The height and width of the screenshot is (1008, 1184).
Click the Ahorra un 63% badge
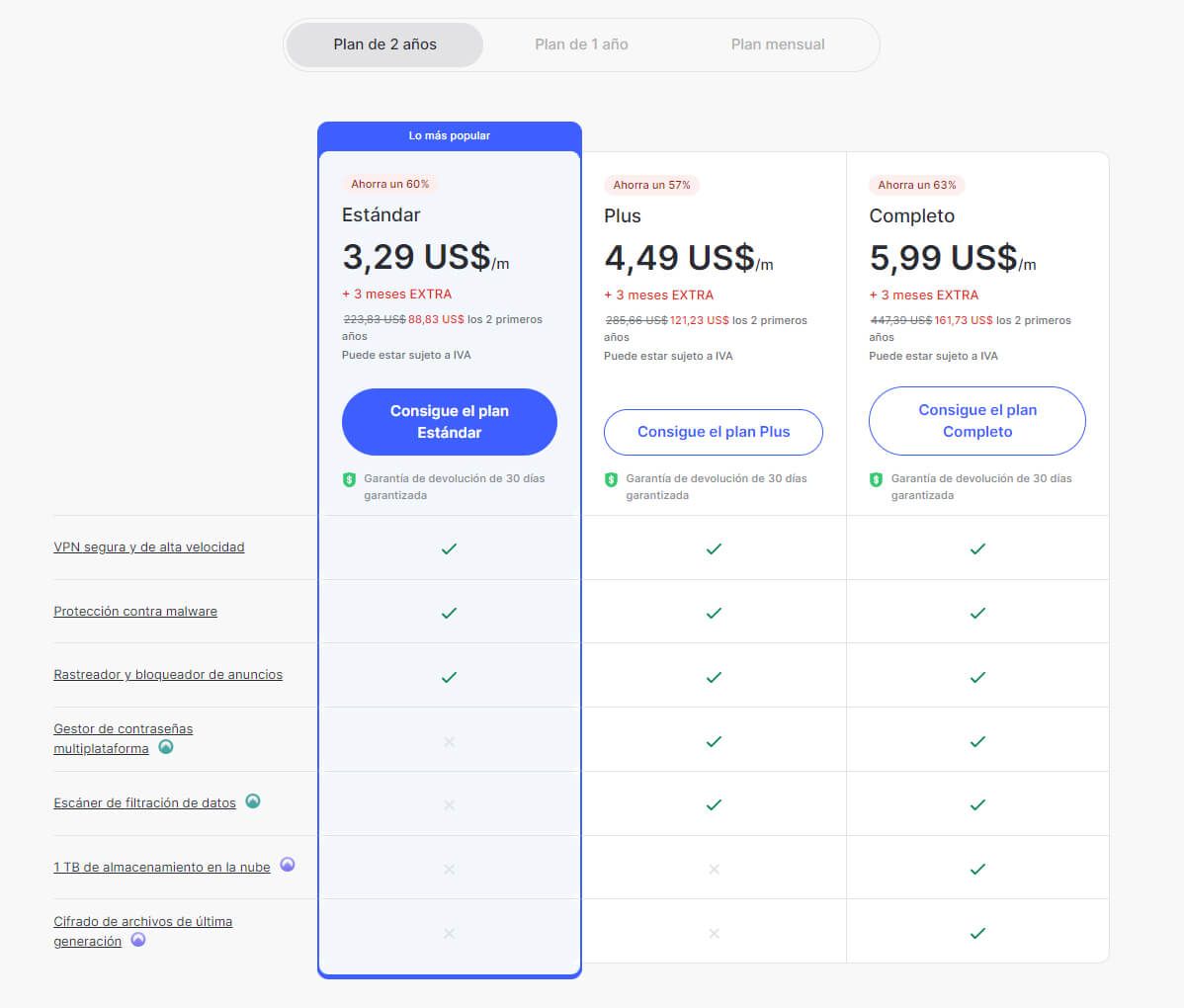(x=917, y=185)
